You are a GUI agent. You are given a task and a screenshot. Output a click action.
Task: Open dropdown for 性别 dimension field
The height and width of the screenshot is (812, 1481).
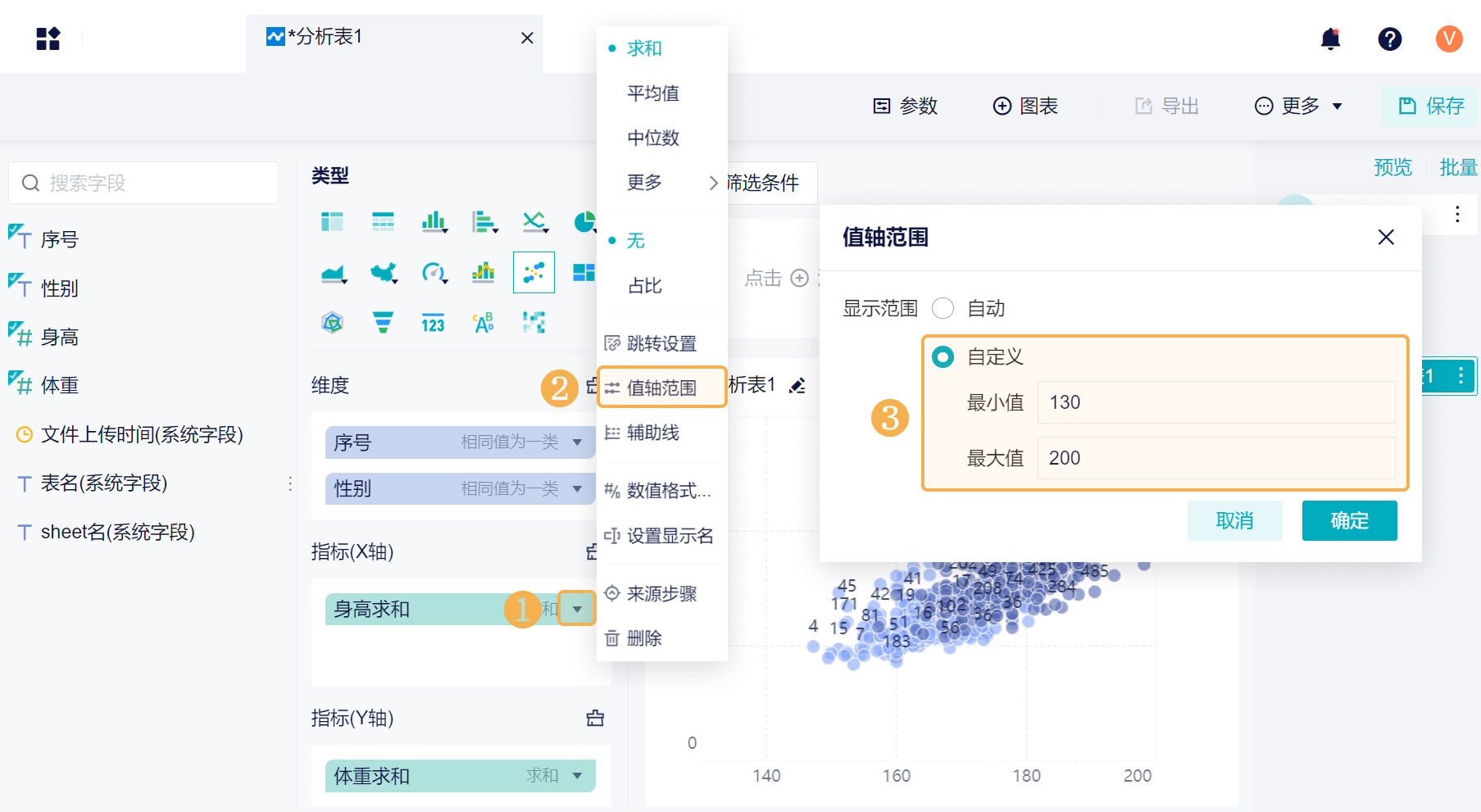[x=578, y=489]
